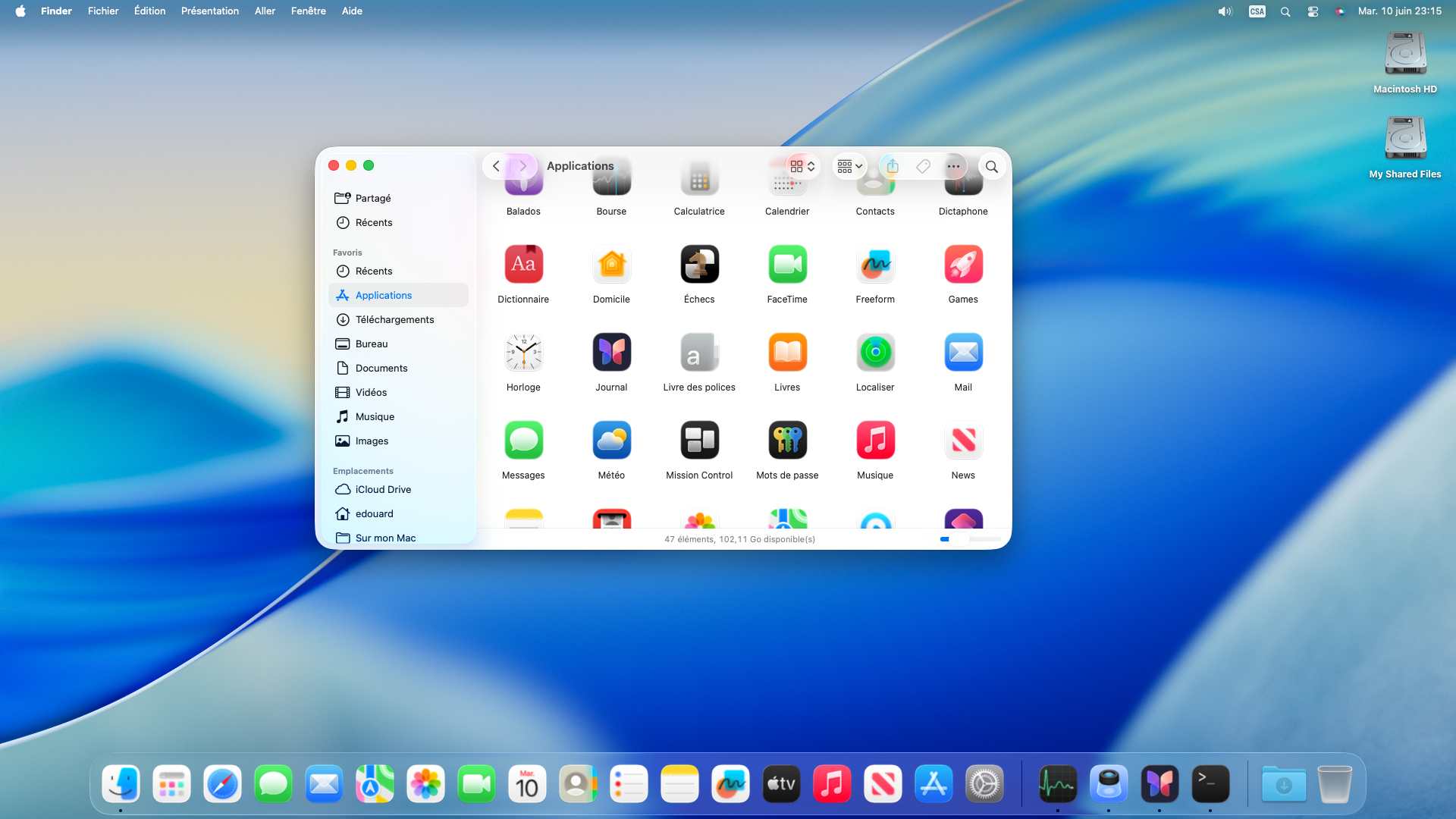This screenshot has width=1456, height=819.
Task: Open the Échecs chess app
Action: coord(699,265)
